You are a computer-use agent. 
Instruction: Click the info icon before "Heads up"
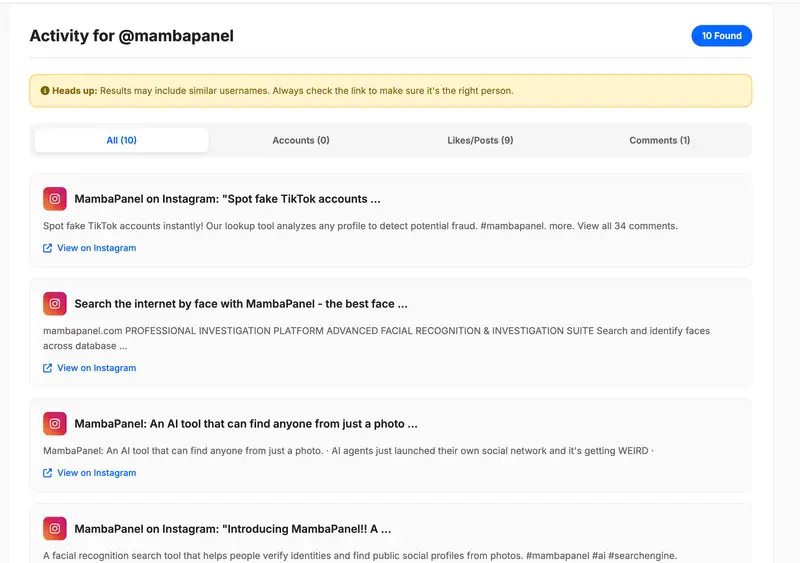pyautogui.click(x=45, y=91)
